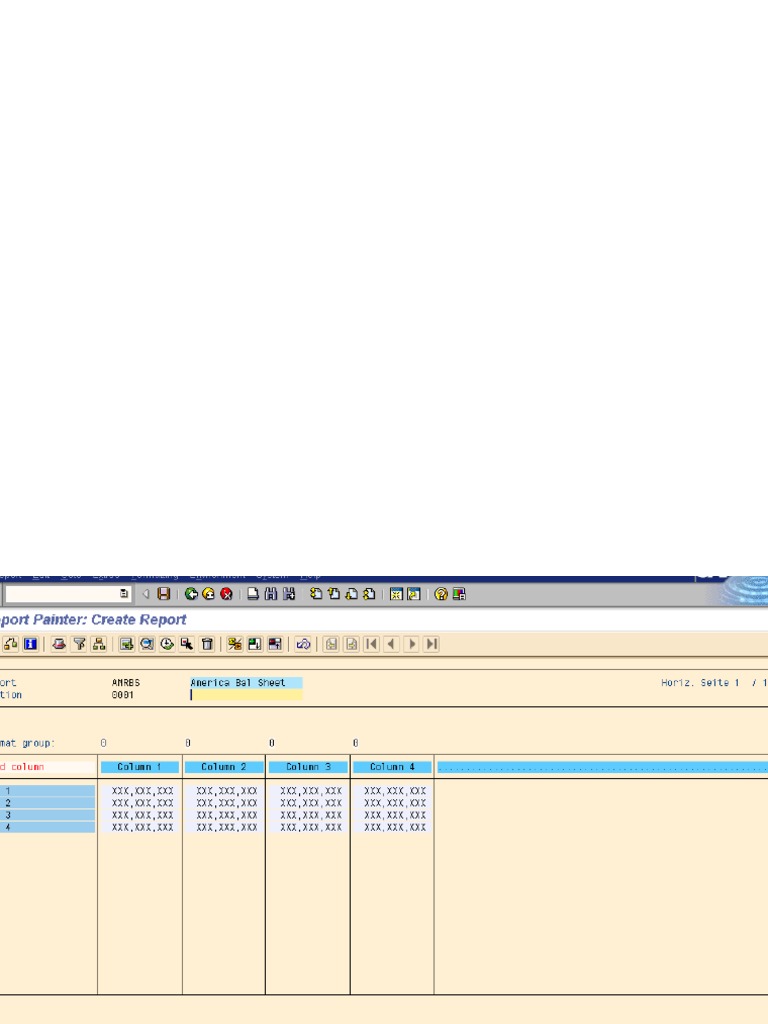Click the Delete trash can icon
The width and height of the screenshot is (768, 1024).
(x=207, y=644)
